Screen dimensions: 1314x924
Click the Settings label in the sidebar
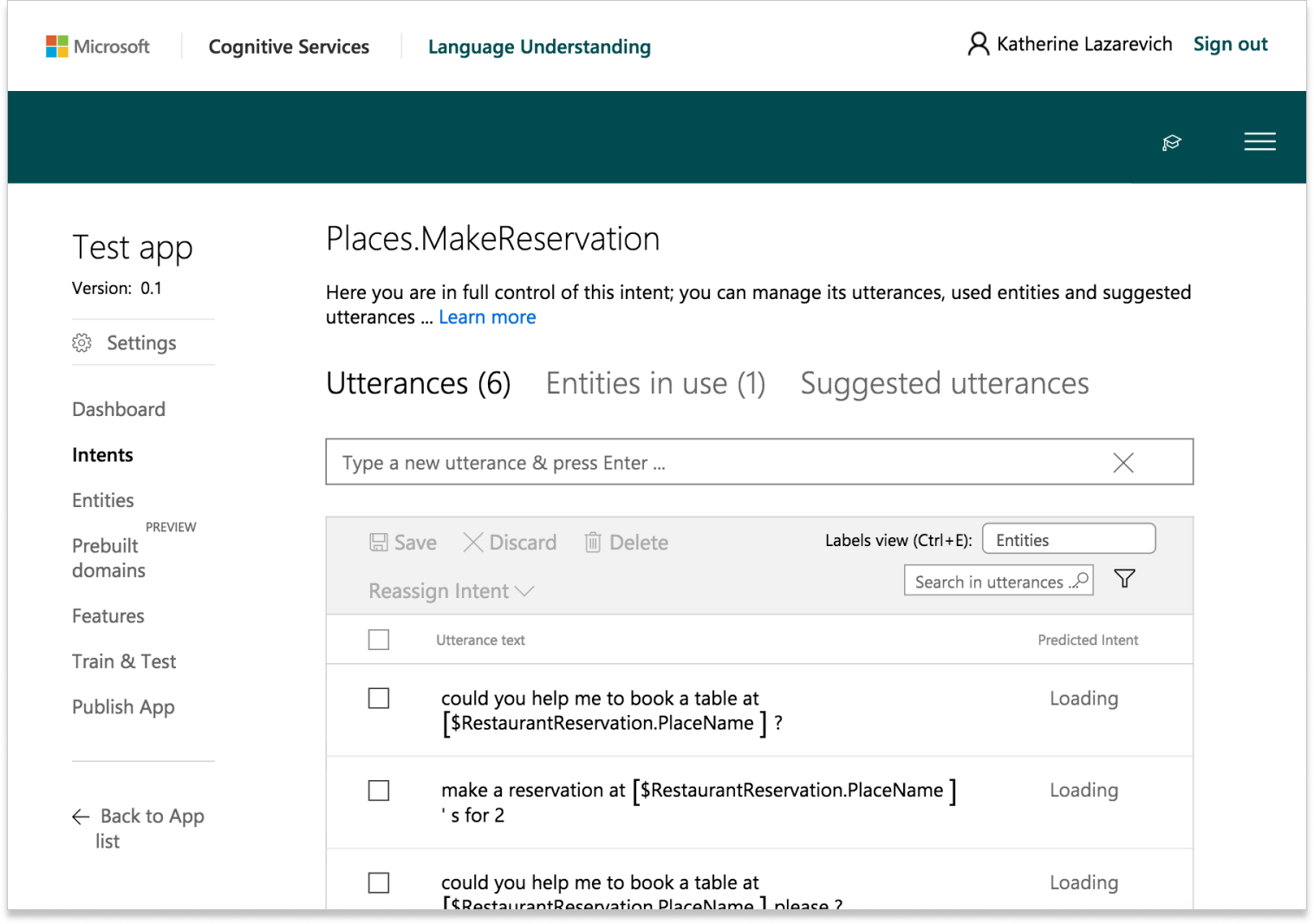point(141,343)
